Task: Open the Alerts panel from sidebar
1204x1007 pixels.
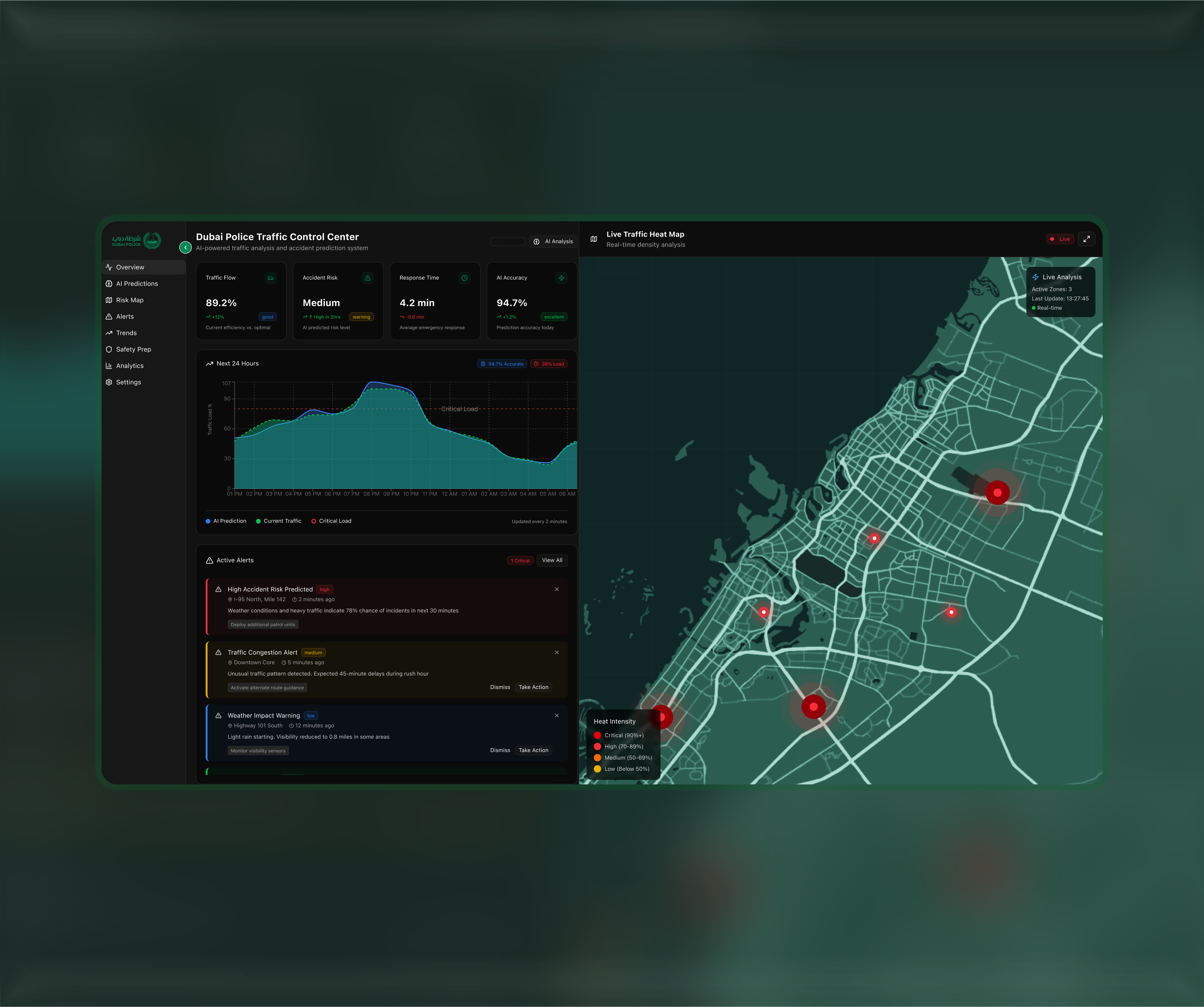Action: point(124,316)
